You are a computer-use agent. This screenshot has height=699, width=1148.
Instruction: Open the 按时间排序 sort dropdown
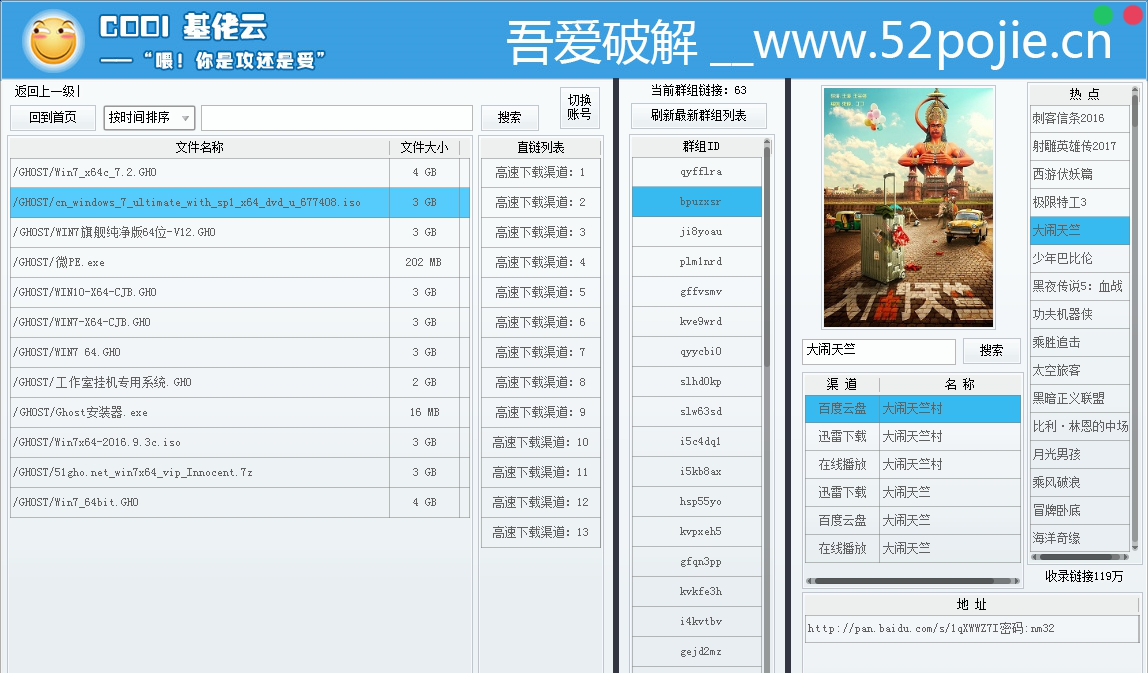(x=149, y=117)
